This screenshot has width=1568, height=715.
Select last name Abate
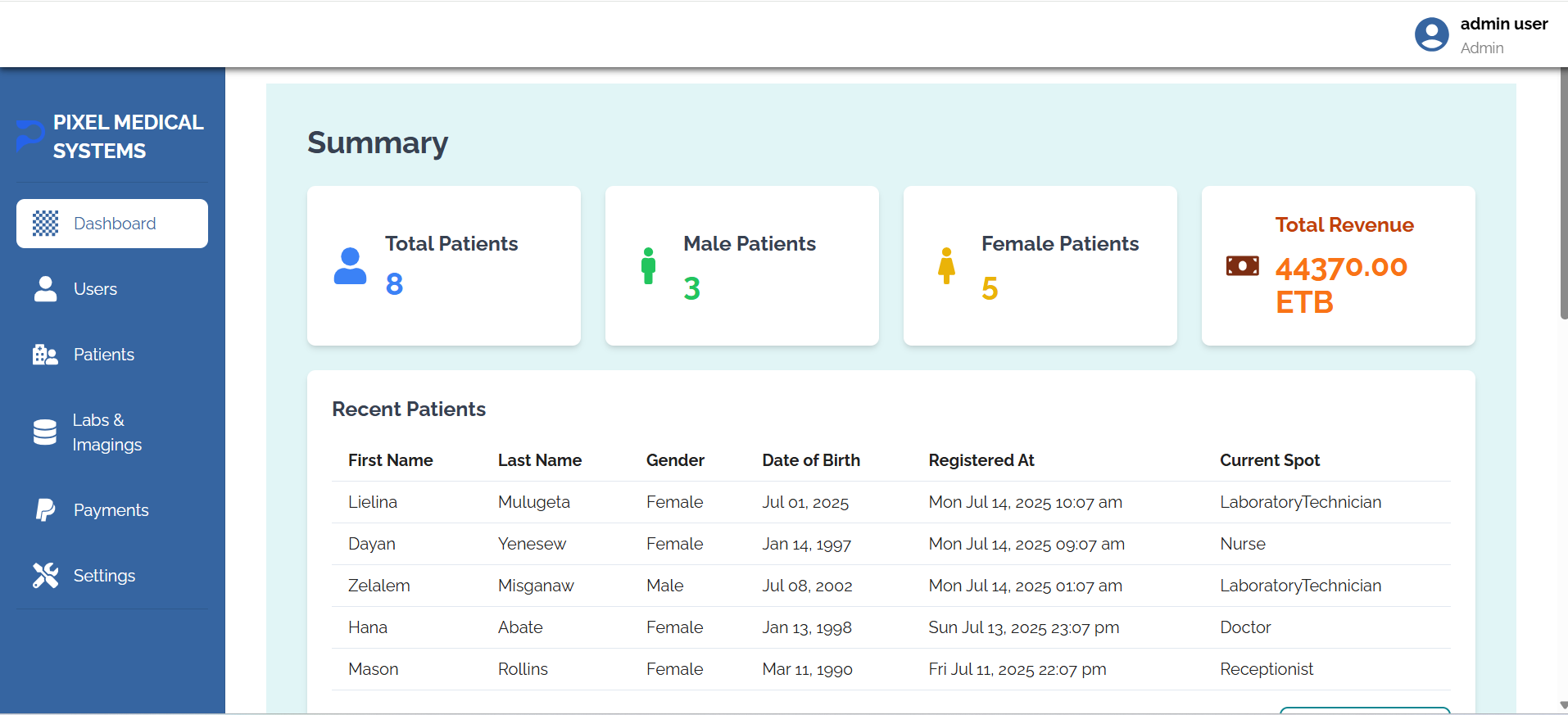point(520,627)
